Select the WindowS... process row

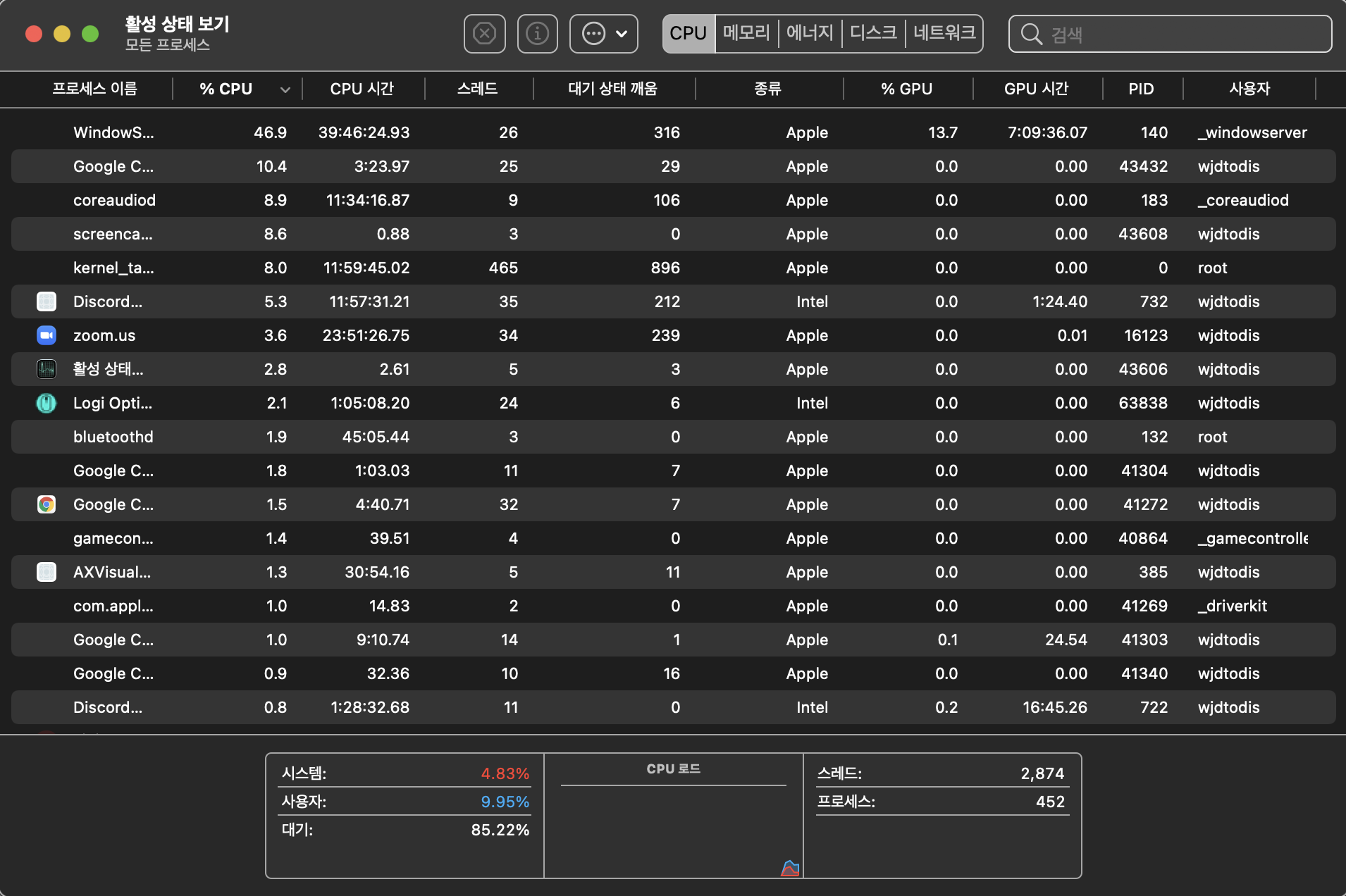(x=673, y=132)
